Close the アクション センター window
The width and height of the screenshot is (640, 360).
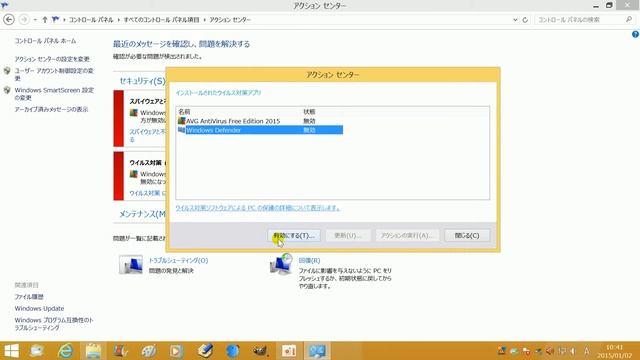(628, 5)
